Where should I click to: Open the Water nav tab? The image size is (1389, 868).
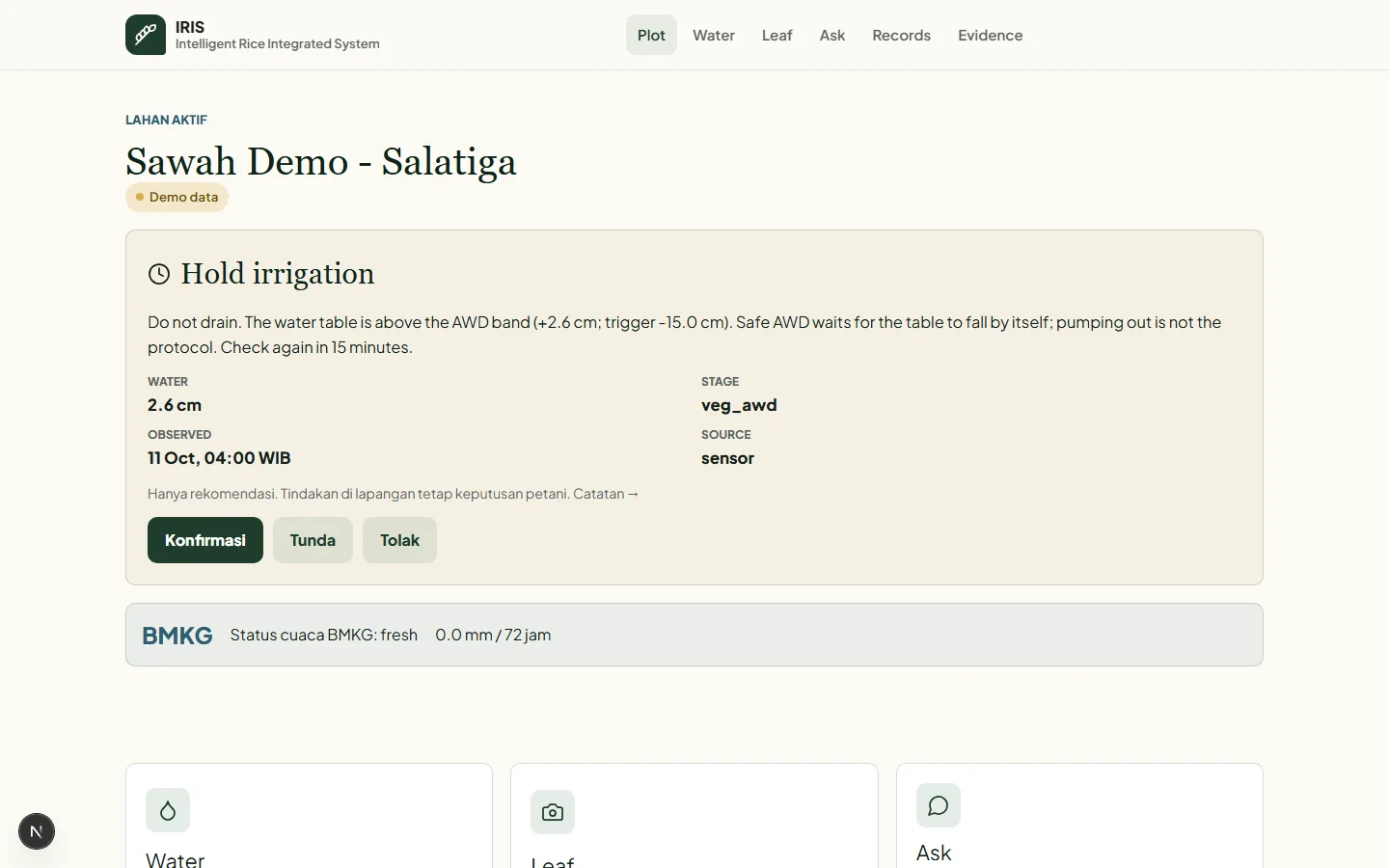point(714,35)
